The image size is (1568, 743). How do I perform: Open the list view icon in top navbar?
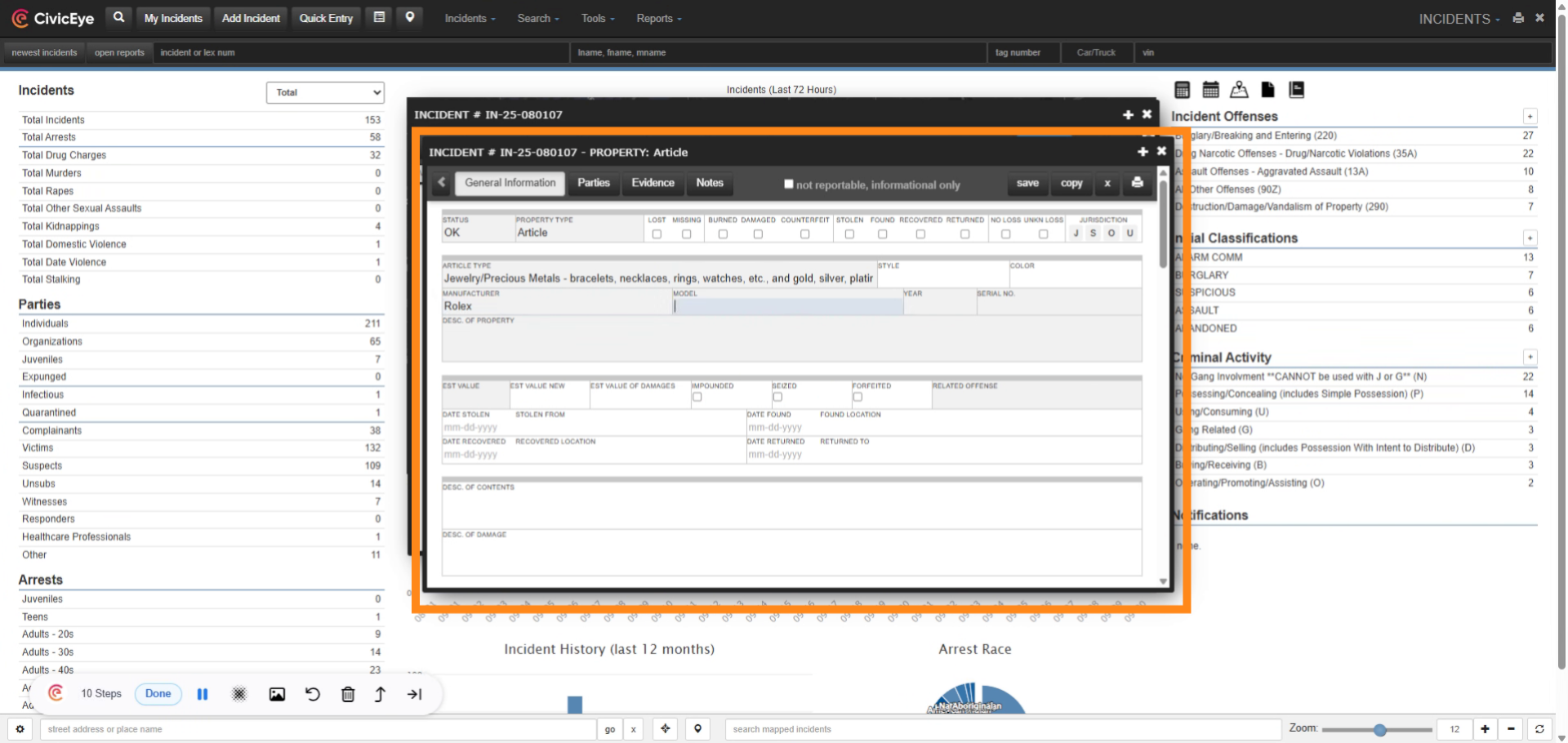(379, 17)
